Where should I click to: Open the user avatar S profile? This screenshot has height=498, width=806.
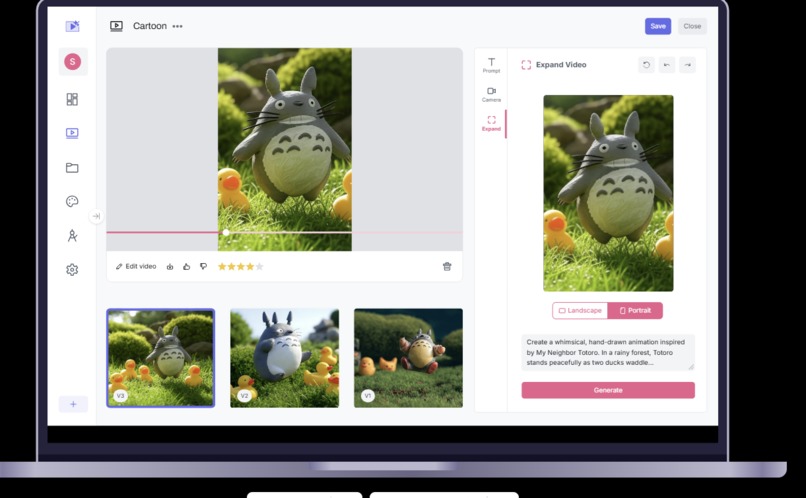tap(72, 62)
